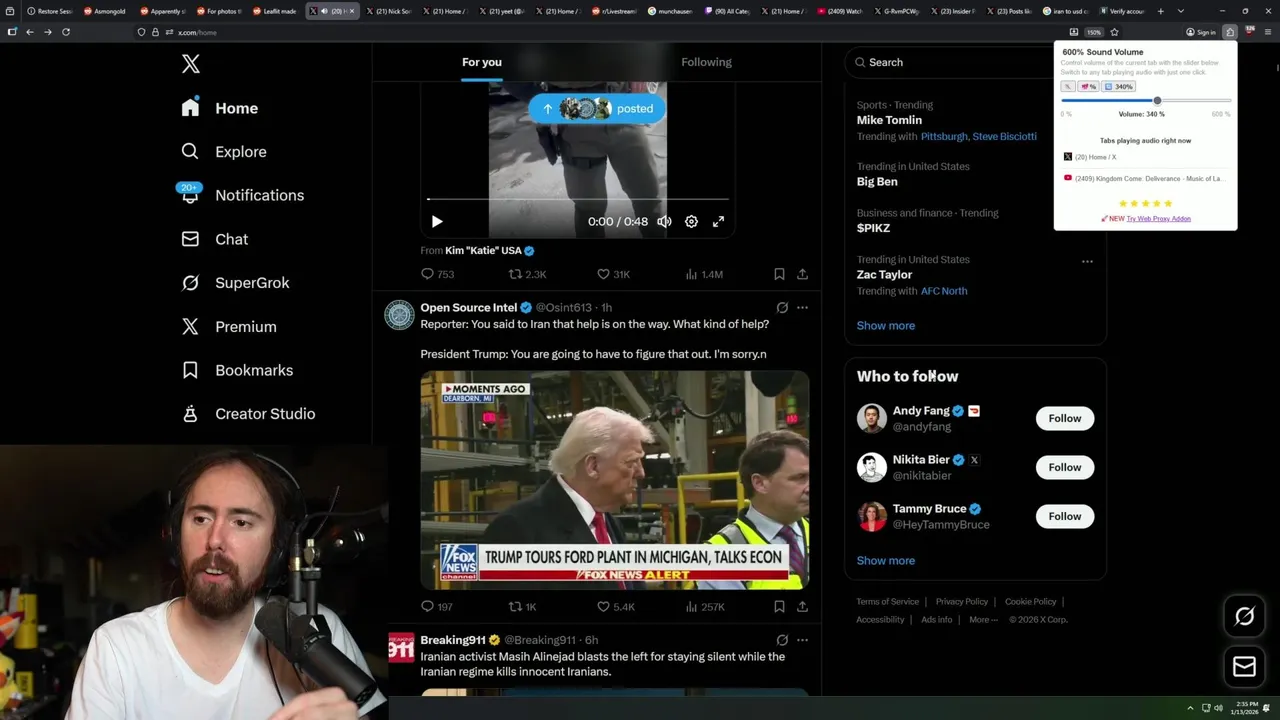Open the floating messages envelope button
1280x720 pixels.
point(1245,667)
